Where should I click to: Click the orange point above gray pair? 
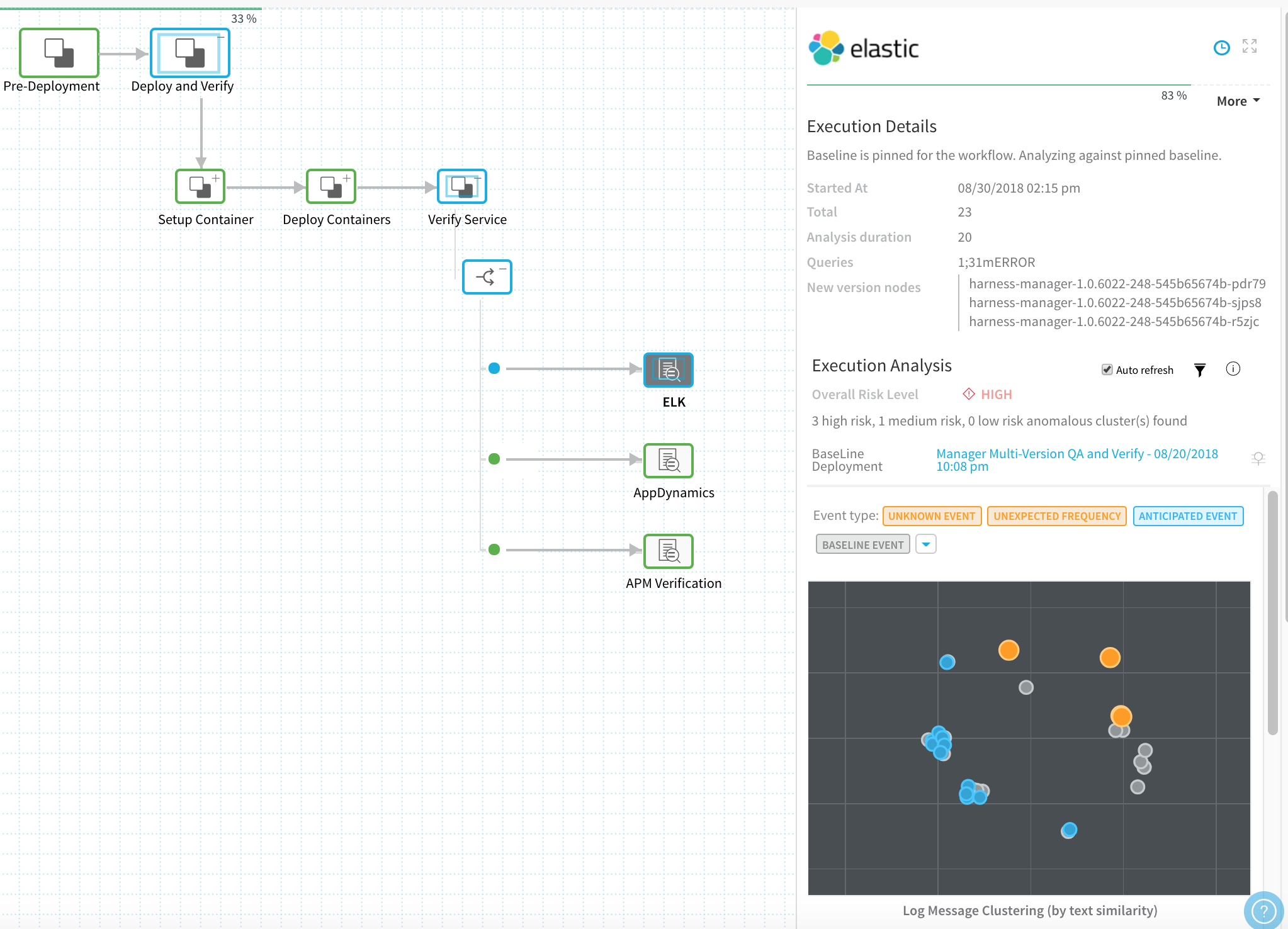[x=1121, y=716]
